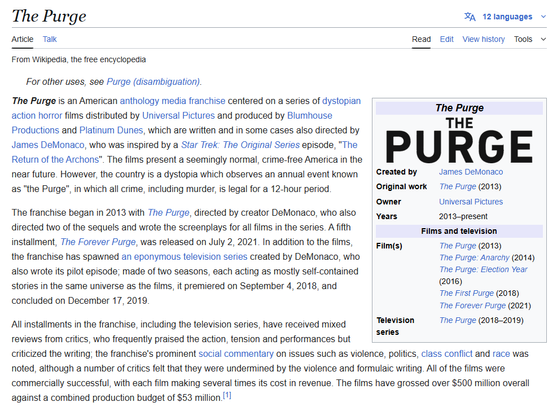The height and width of the screenshot is (414, 557).
Task: Open the race link
Action: tap(501, 354)
